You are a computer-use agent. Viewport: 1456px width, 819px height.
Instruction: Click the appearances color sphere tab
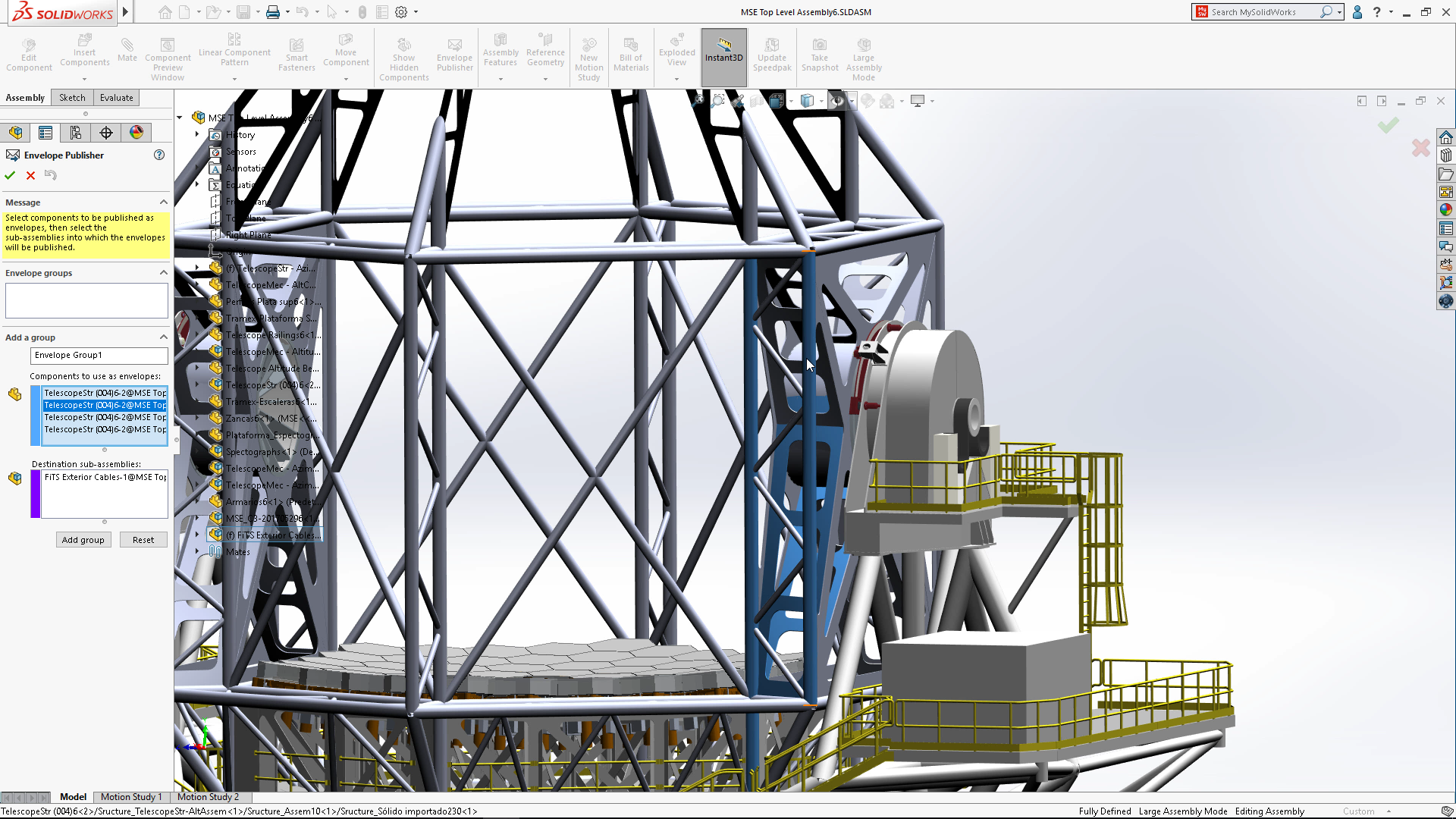tap(136, 132)
